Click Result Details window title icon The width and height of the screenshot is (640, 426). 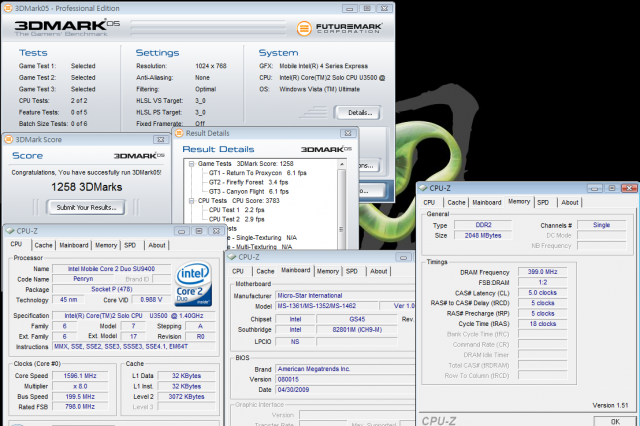(x=179, y=133)
